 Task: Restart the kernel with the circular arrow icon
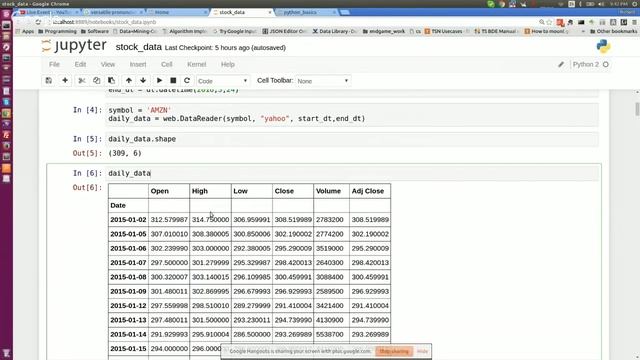[x=187, y=80]
